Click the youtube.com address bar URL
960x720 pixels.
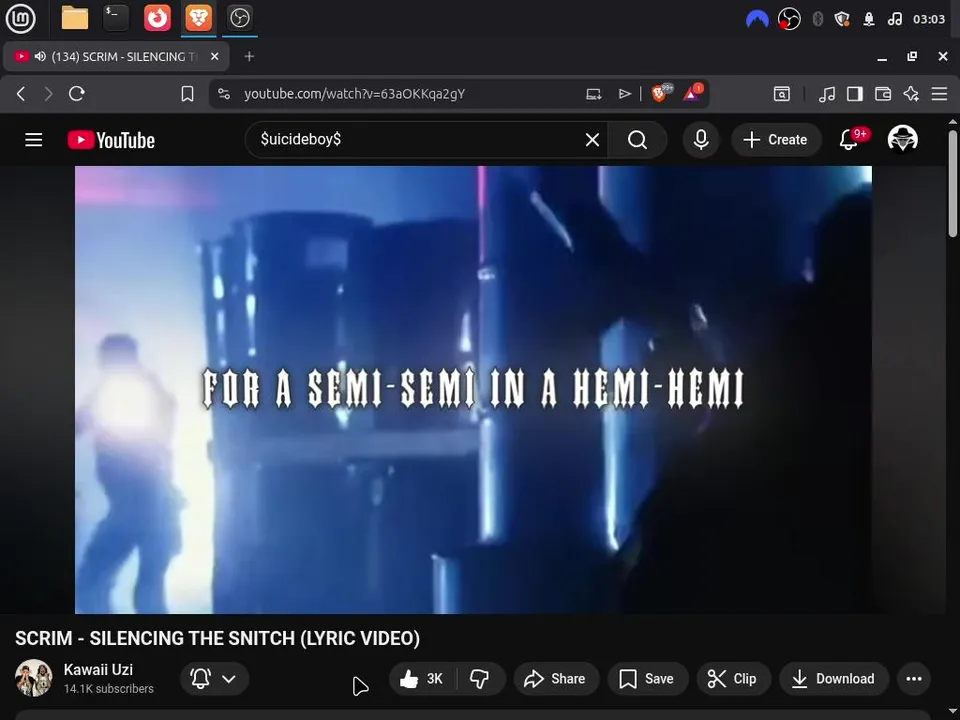[354, 94]
